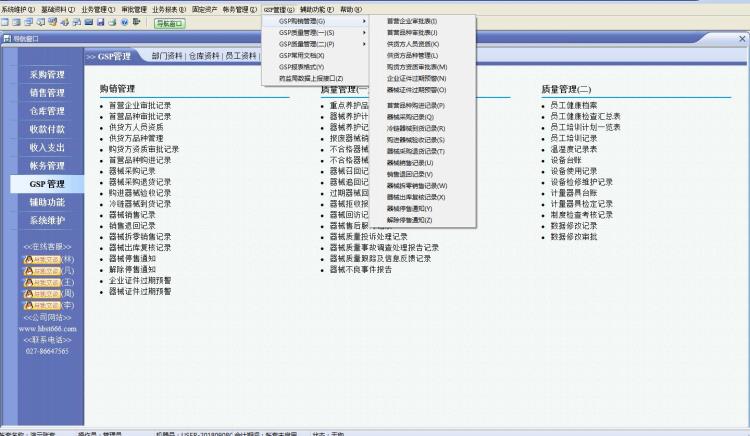Go to 销售管理 in the left sidebar
The image size is (750, 436).
pos(47,93)
